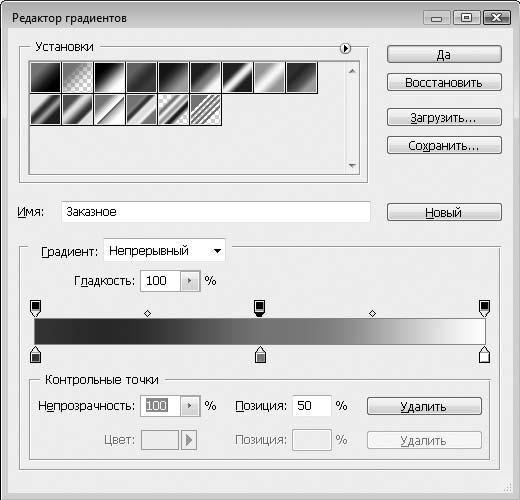
Task: Select the white color stop at right end
Action: pos(484,354)
